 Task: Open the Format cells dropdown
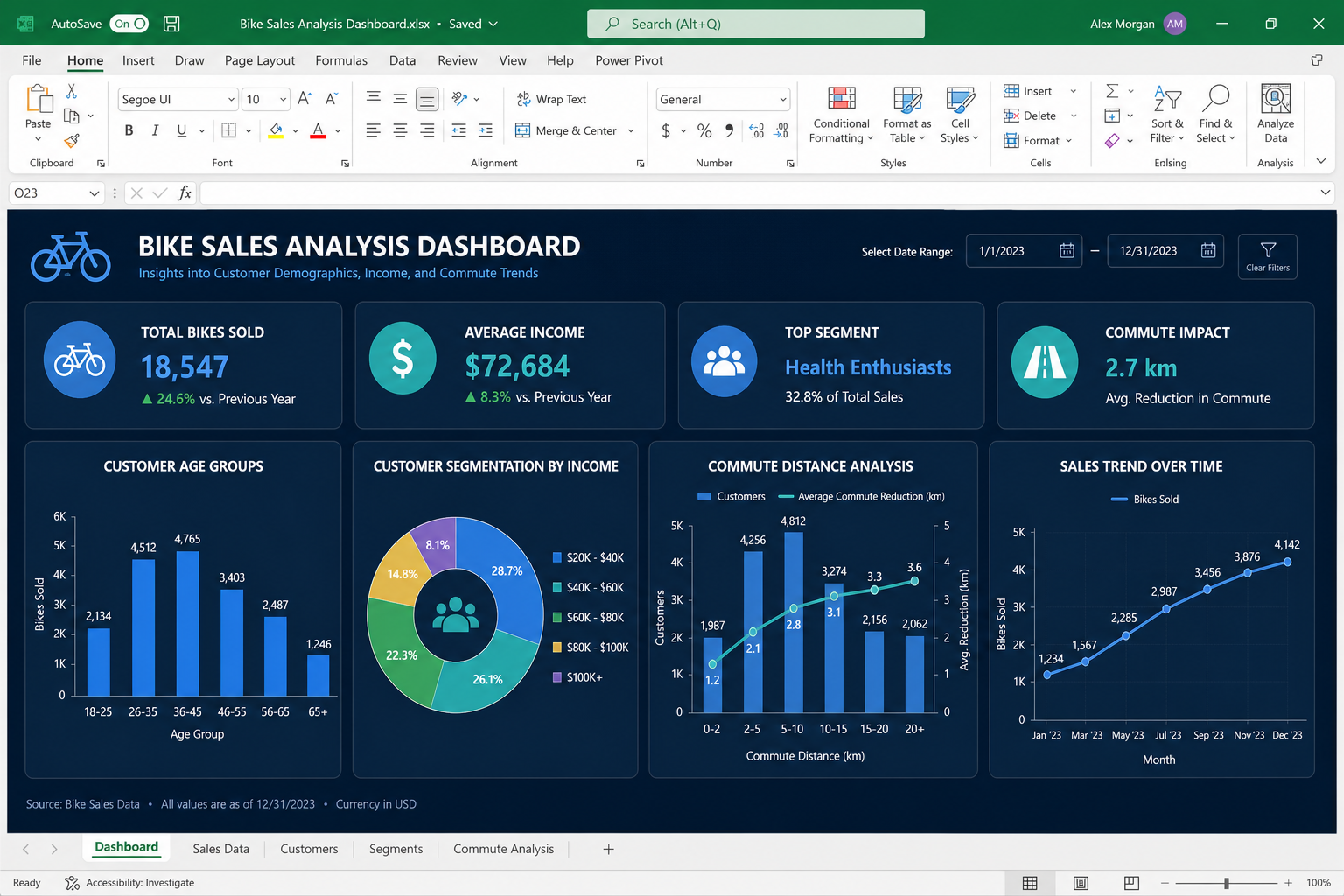point(1068,141)
